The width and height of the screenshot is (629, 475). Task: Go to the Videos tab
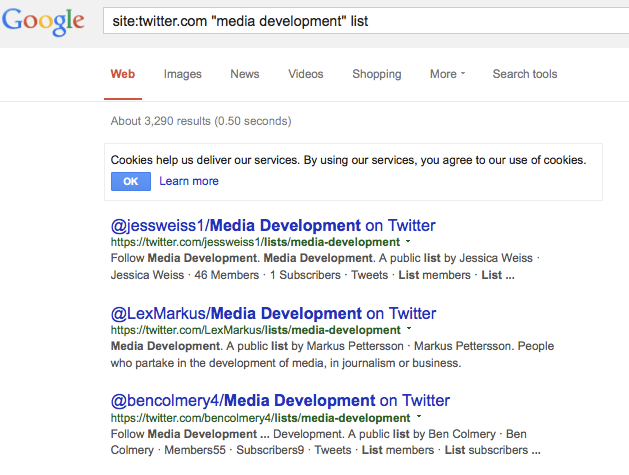click(x=306, y=74)
